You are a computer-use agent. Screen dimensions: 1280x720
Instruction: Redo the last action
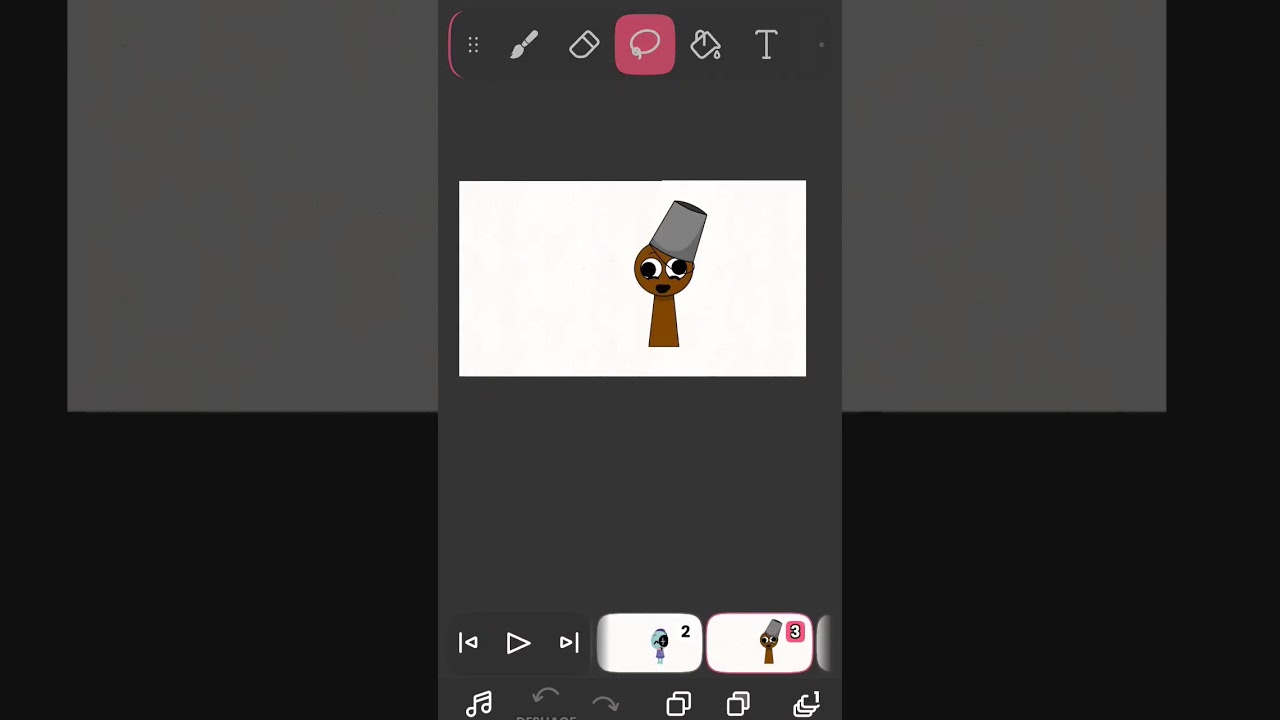pyautogui.click(x=605, y=704)
